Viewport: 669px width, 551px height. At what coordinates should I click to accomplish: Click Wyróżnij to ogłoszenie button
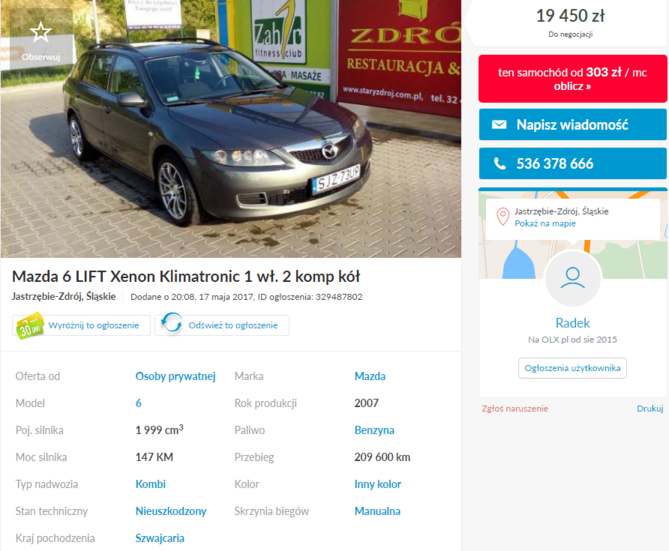click(x=81, y=325)
